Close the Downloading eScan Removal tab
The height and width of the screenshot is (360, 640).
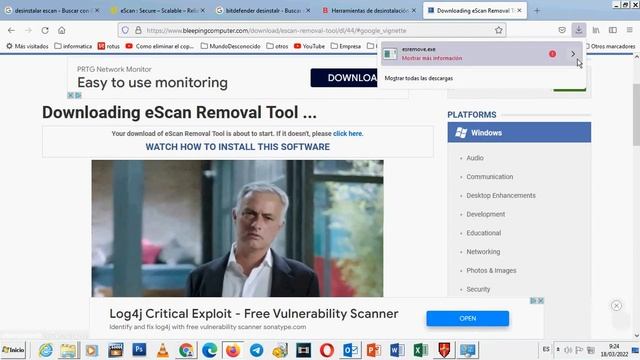519,11
